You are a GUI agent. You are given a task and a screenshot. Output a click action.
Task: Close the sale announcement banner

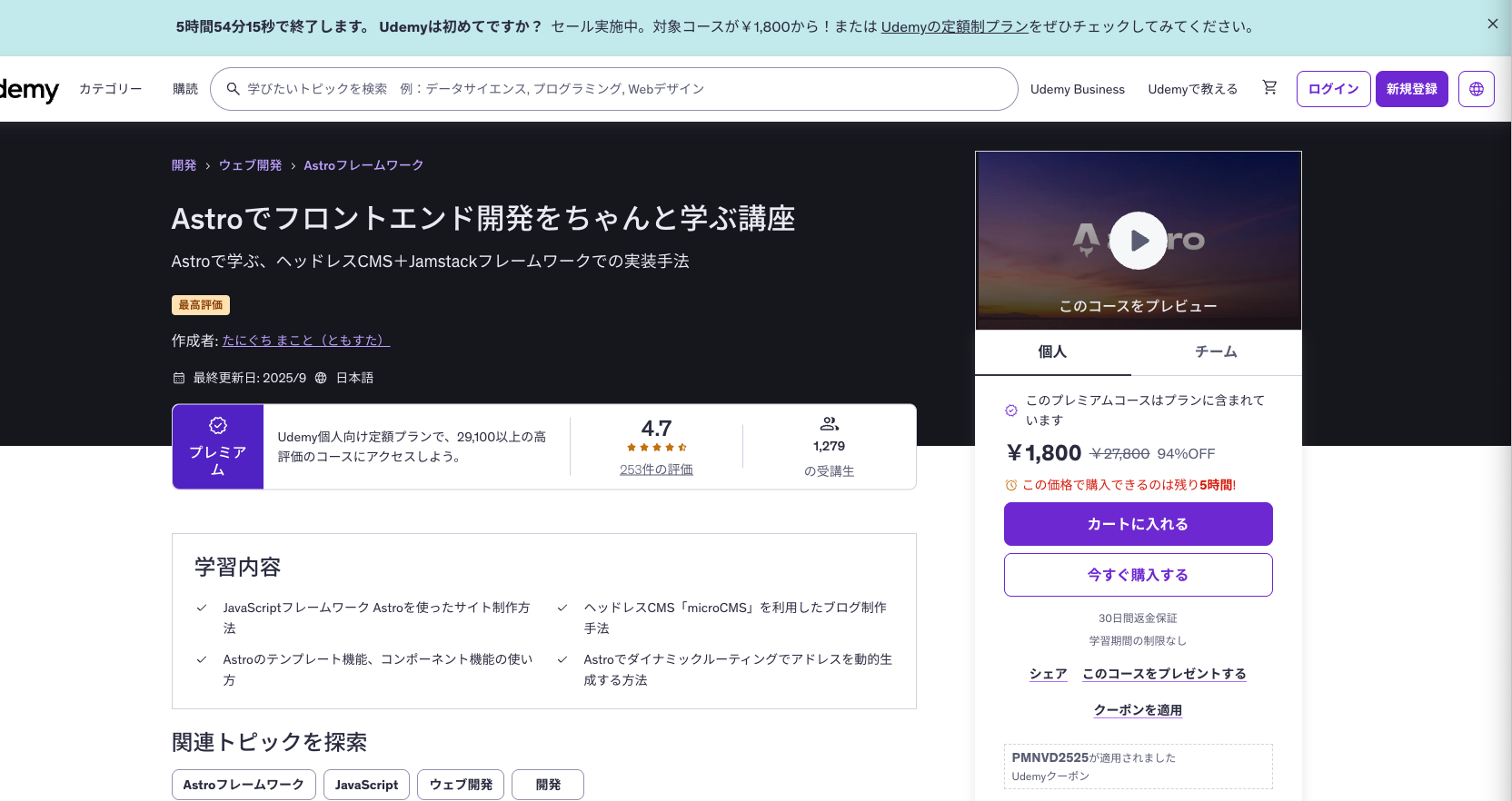pyautogui.click(x=1492, y=25)
